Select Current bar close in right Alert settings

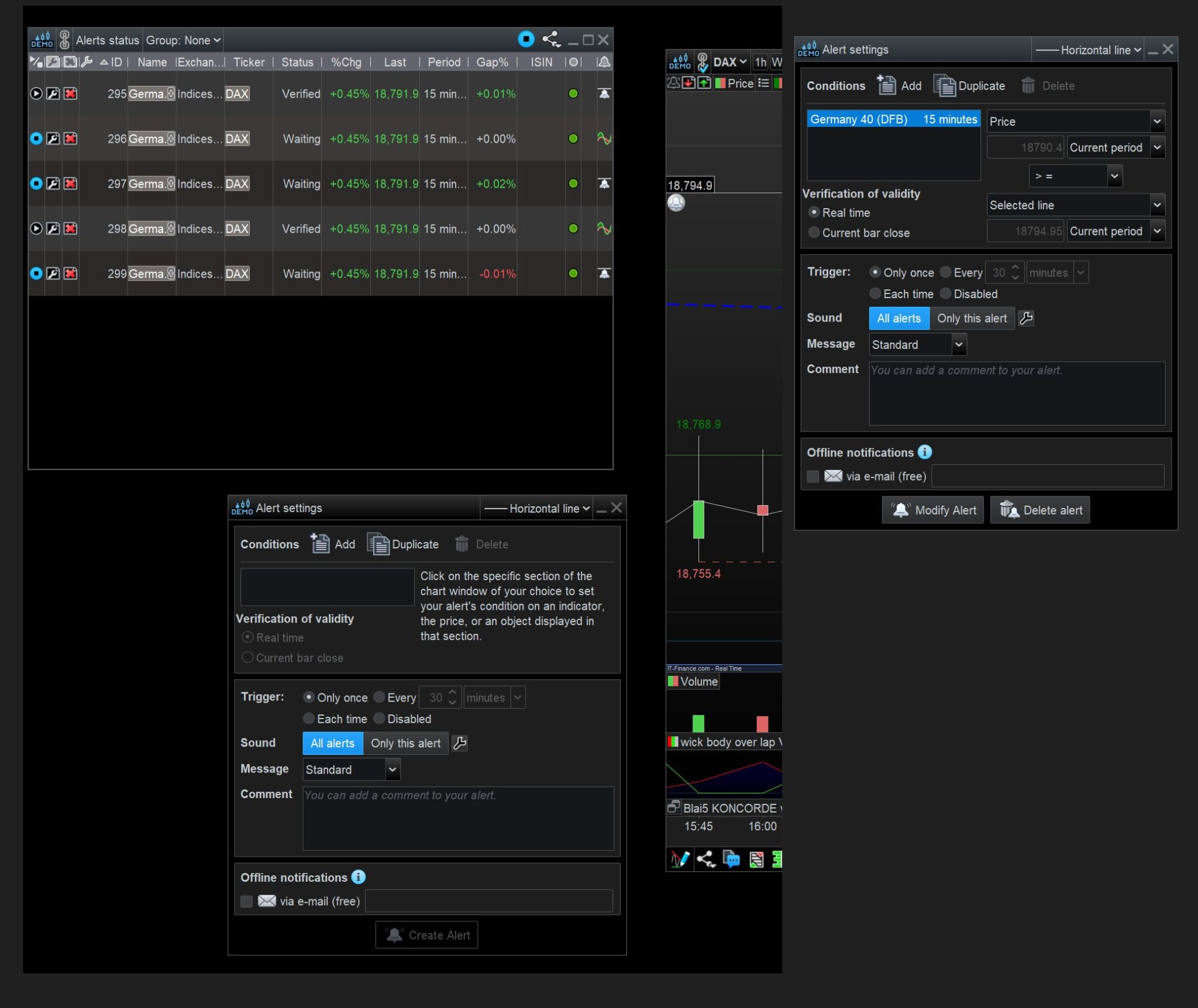click(814, 233)
